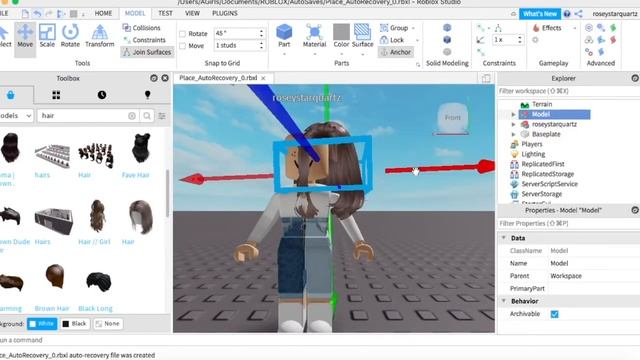Collapse the Behavior properties section
This screenshot has height=360, width=640.
[x=504, y=301]
